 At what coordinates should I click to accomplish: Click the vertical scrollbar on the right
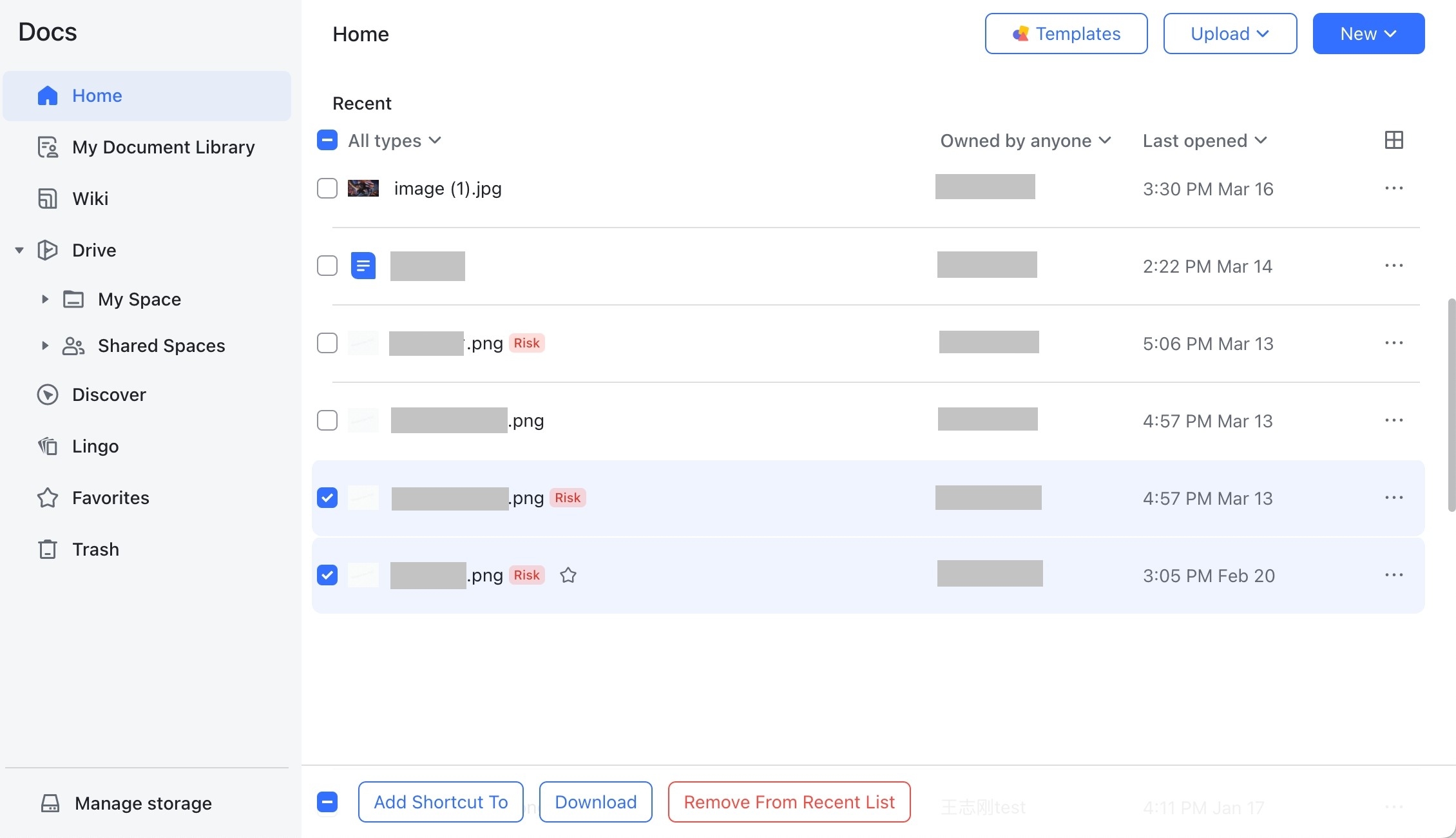[1451, 405]
